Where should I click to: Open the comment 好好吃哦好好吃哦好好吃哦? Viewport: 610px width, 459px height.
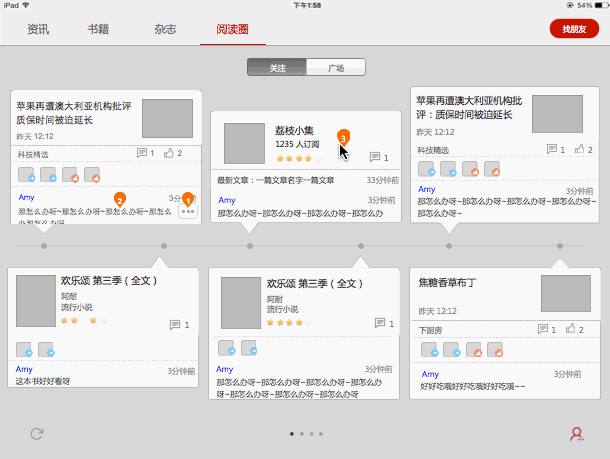[473, 386]
